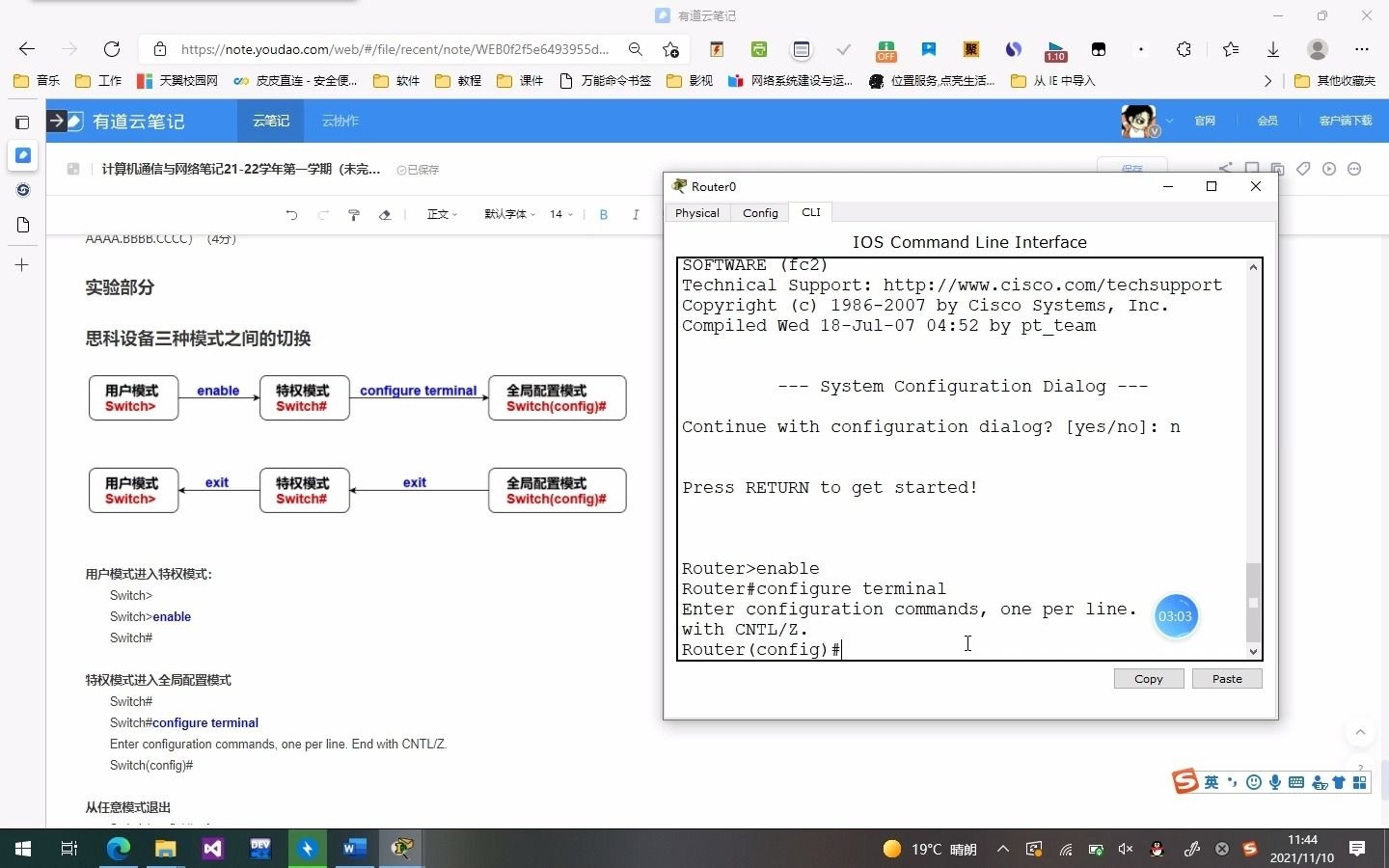The height and width of the screenshot is (868, 1389).
Task: Switch to the 云协作 tab
Action: (340, 121)
